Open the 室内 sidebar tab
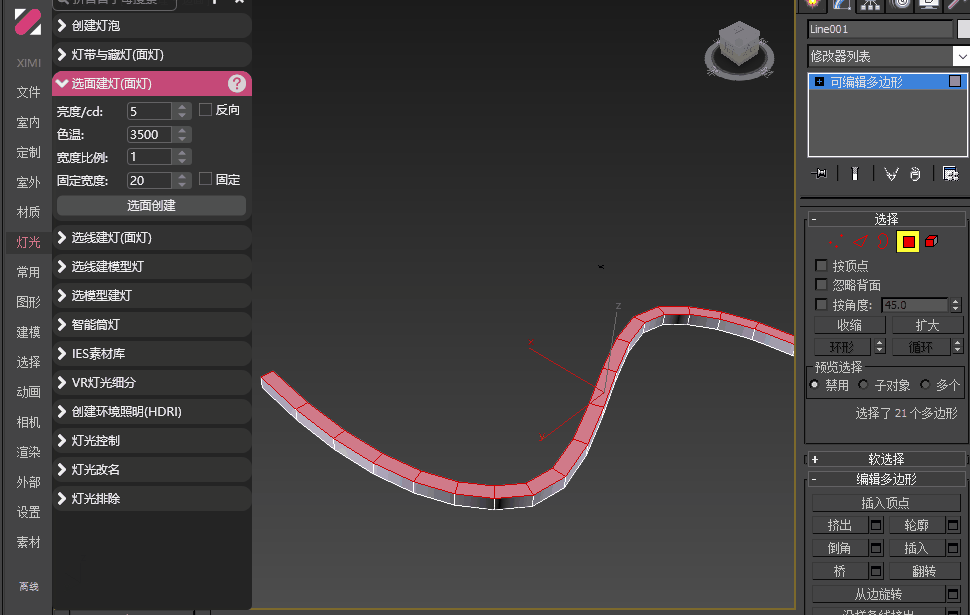The width and height of the screenshot is (970, 615). [x=28, y=123]
